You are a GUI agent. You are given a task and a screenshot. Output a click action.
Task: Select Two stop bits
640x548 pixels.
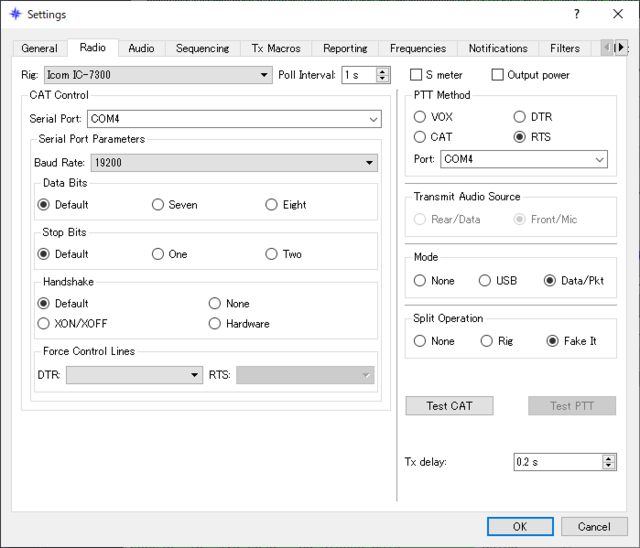tap(271, 254)
